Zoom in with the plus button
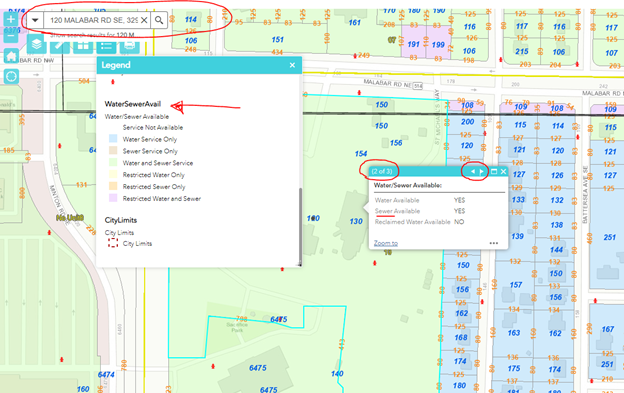624x393 pixels. point(11,19)
